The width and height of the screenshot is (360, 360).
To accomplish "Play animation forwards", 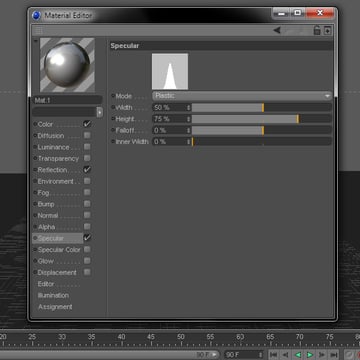I will (x=310, y=355).
